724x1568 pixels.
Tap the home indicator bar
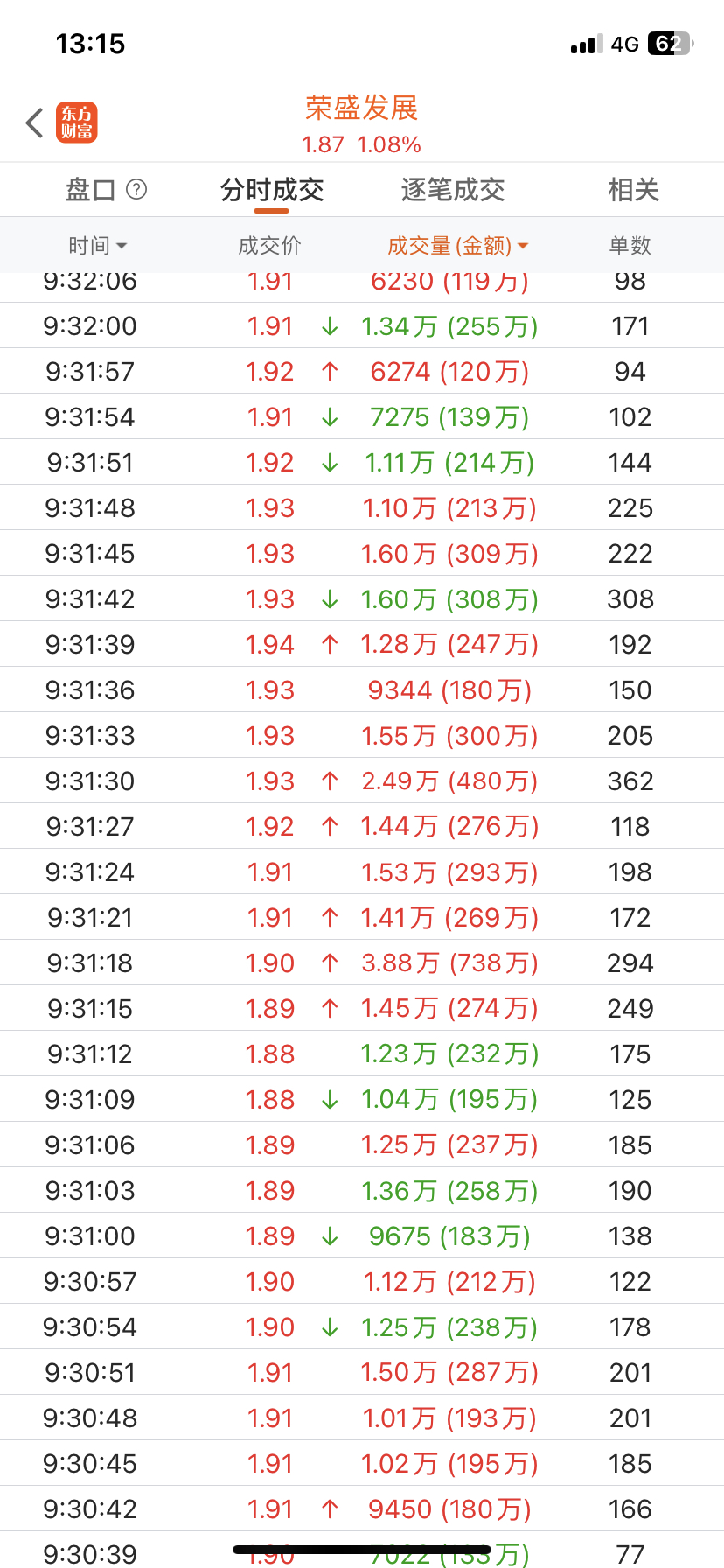[362, 1550]
